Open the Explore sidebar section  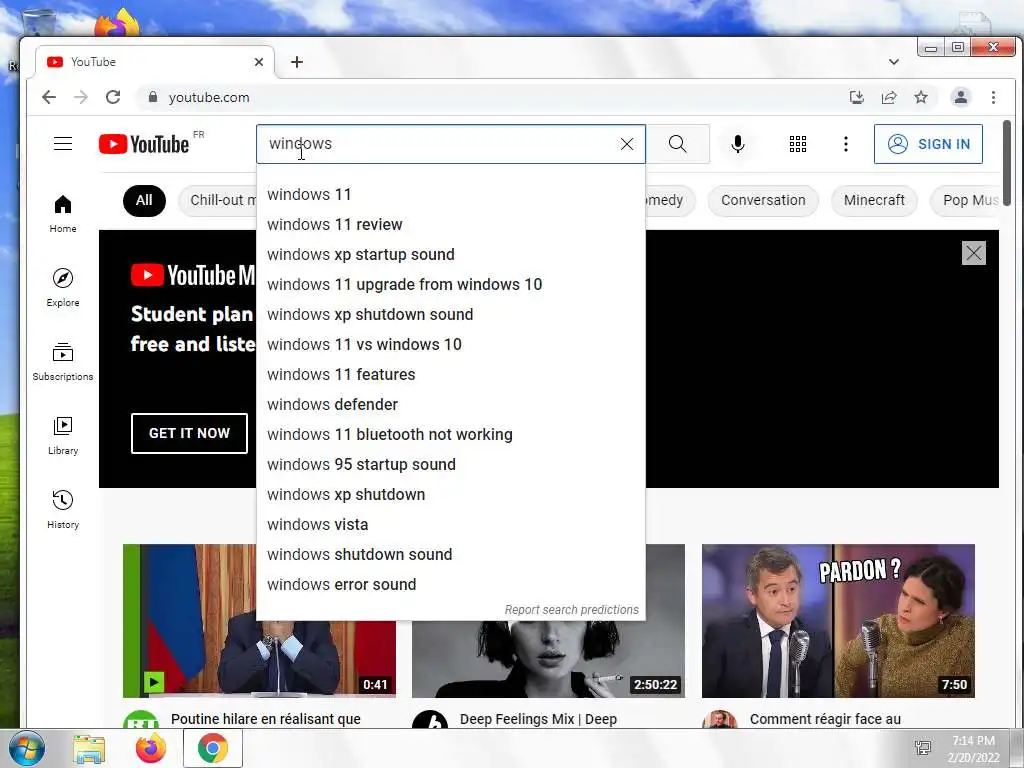(63, 288)
